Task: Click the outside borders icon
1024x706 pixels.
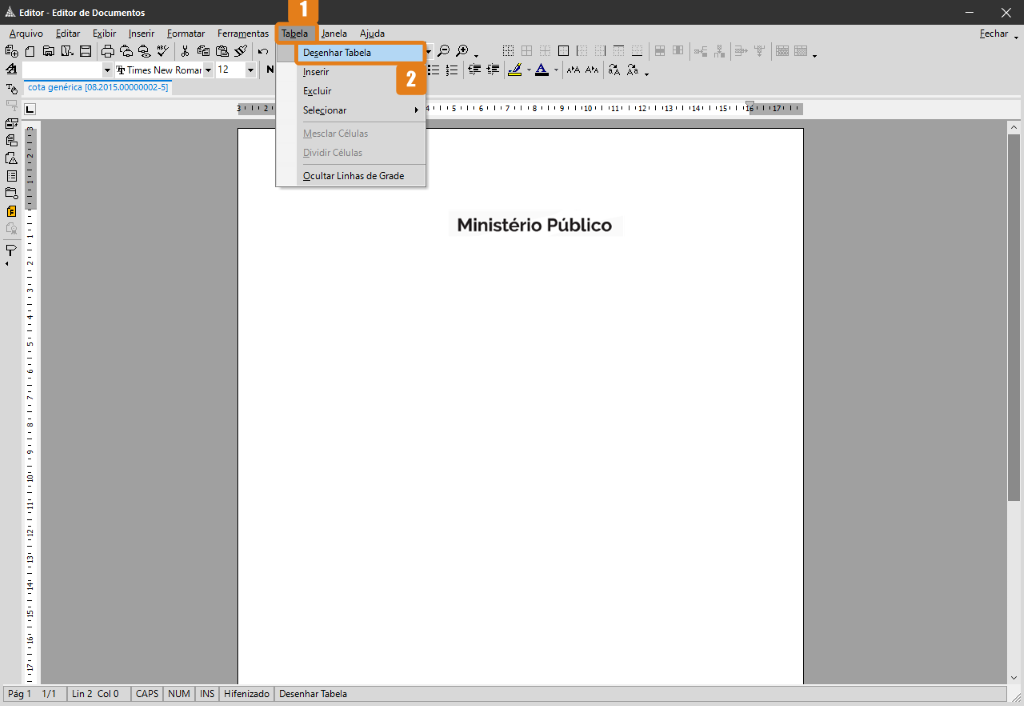Action: tap(563, 51)
